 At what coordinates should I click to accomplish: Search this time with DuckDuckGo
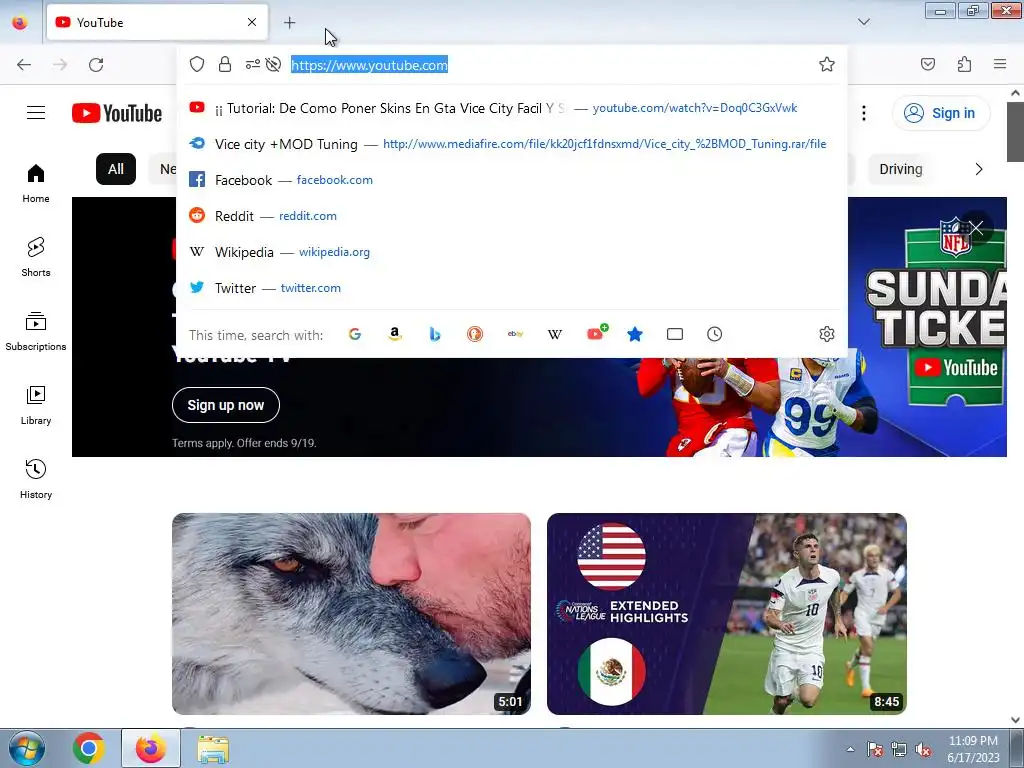475,334
